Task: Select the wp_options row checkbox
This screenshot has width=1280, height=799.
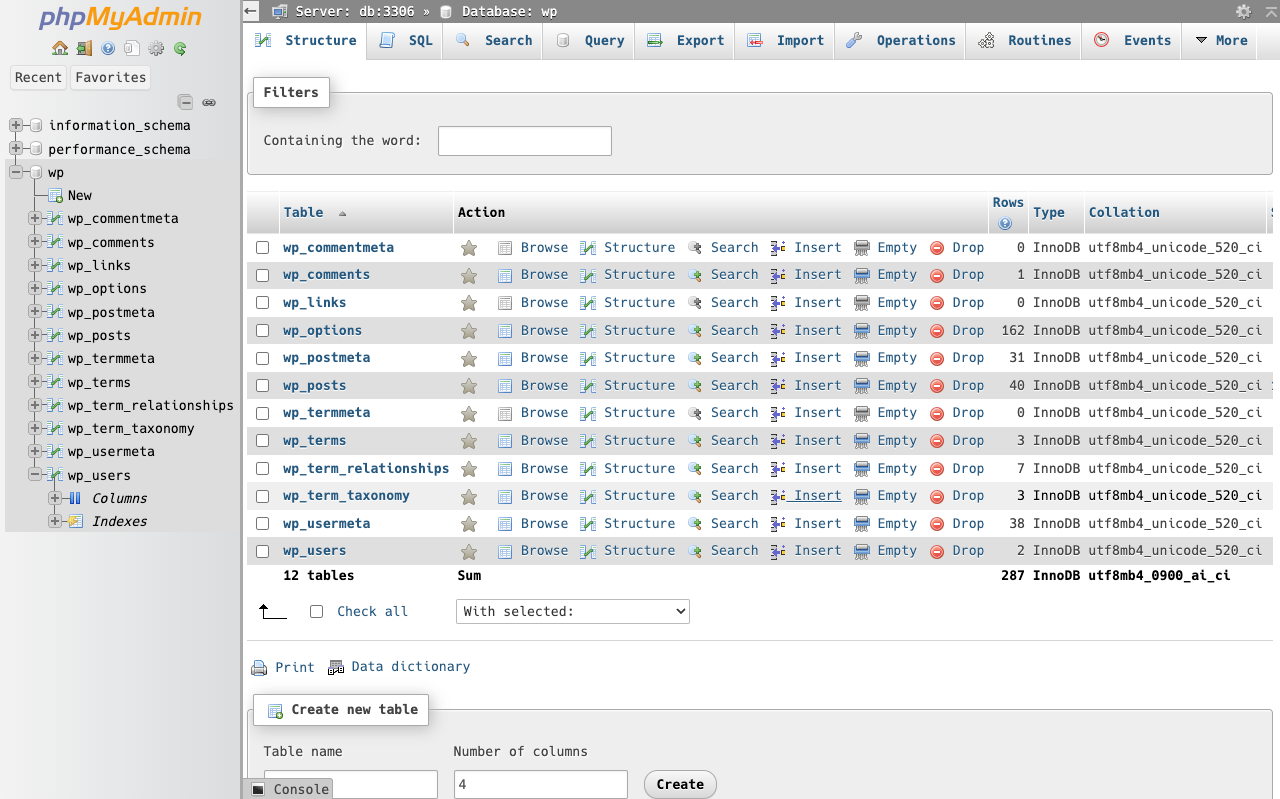Action: coord(263,331)
